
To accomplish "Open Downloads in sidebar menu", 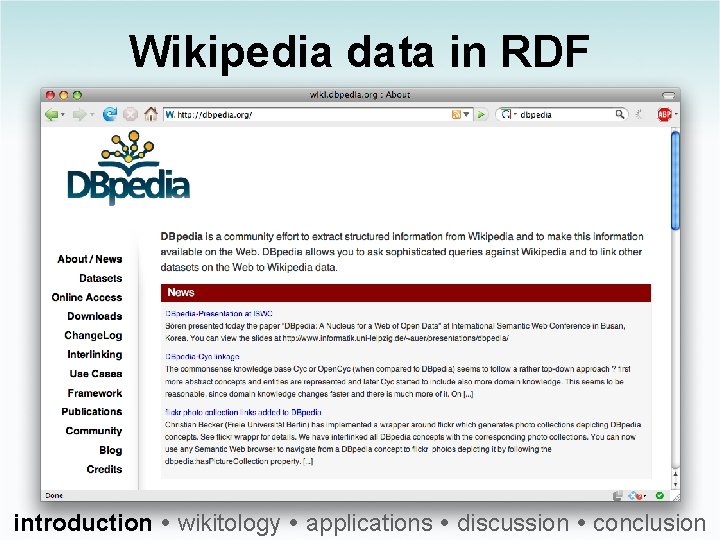I will (x=95, y=316).
